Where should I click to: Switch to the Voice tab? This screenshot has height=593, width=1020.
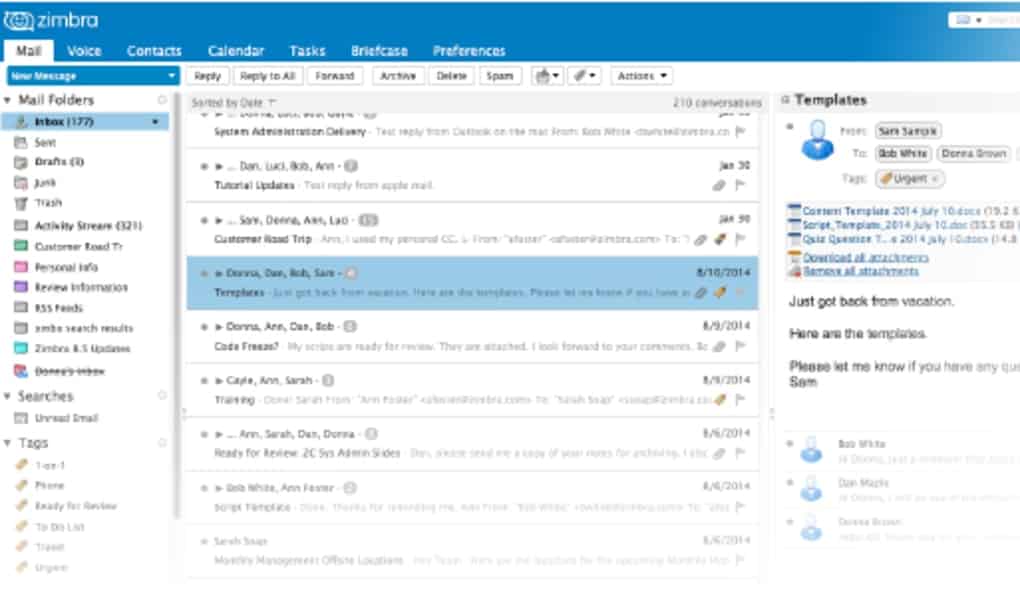[84, 51]
